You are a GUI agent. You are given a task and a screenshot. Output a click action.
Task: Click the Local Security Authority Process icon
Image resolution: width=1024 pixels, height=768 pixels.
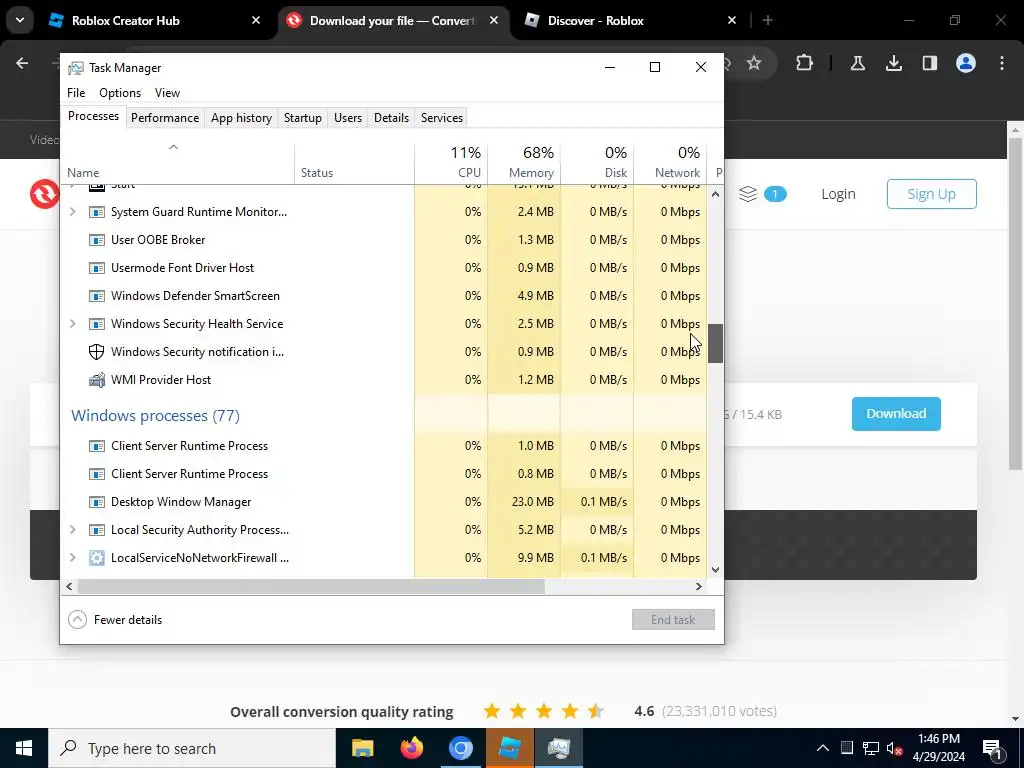(x=97, y=530)
